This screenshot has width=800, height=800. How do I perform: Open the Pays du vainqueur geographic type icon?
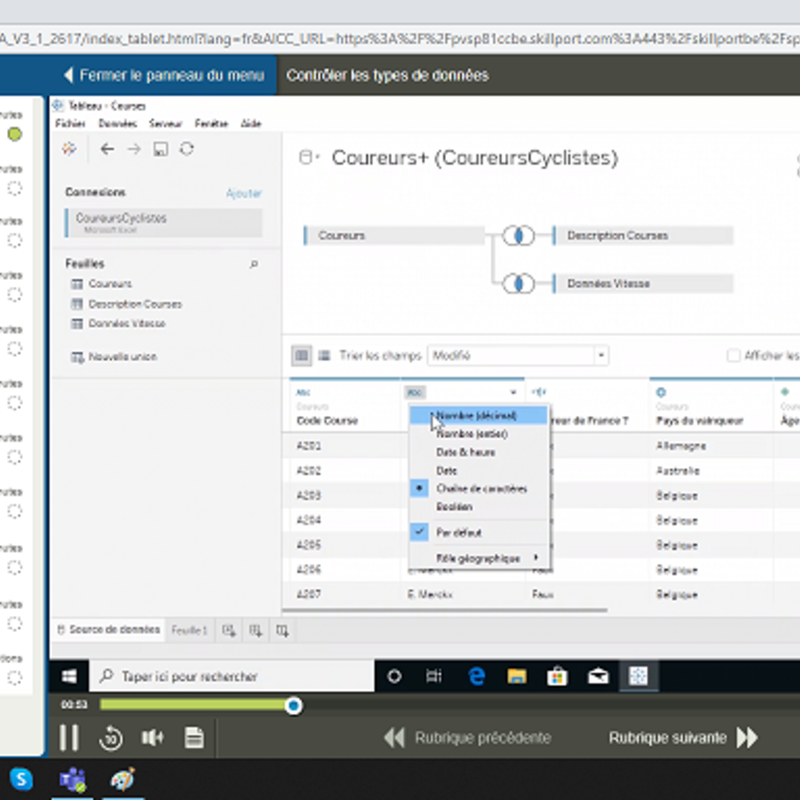click(x=661, y=393)
